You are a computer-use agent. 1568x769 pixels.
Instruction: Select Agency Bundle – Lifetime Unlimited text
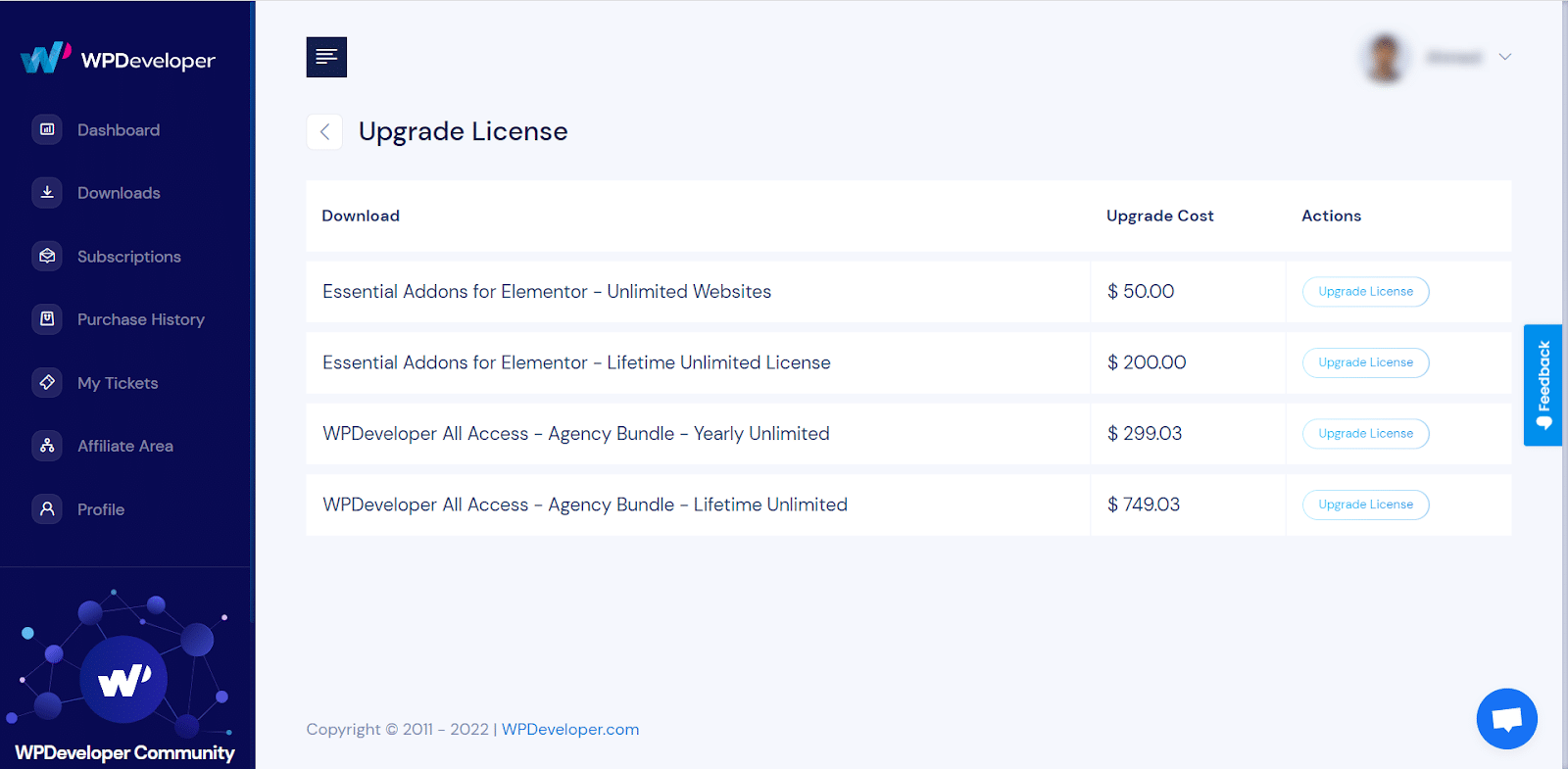[585, 505]
